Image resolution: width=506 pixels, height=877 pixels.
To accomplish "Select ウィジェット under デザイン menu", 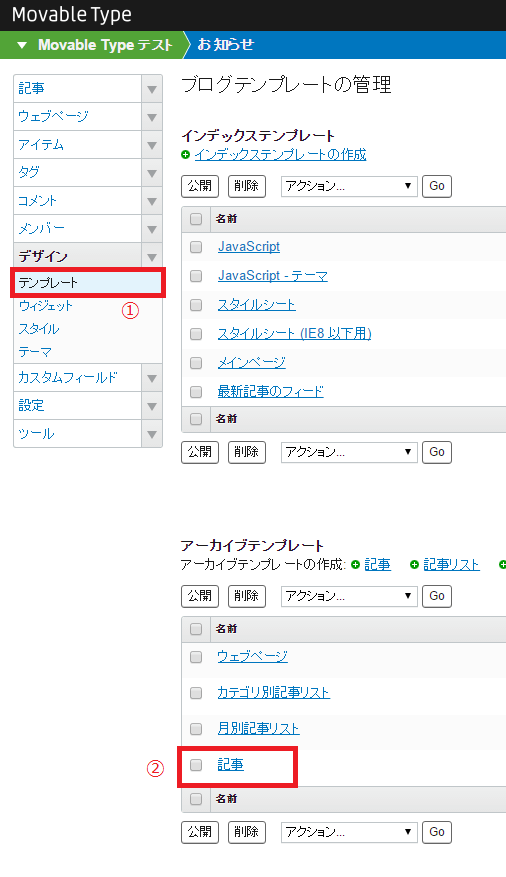I will (x=46, y=306).
